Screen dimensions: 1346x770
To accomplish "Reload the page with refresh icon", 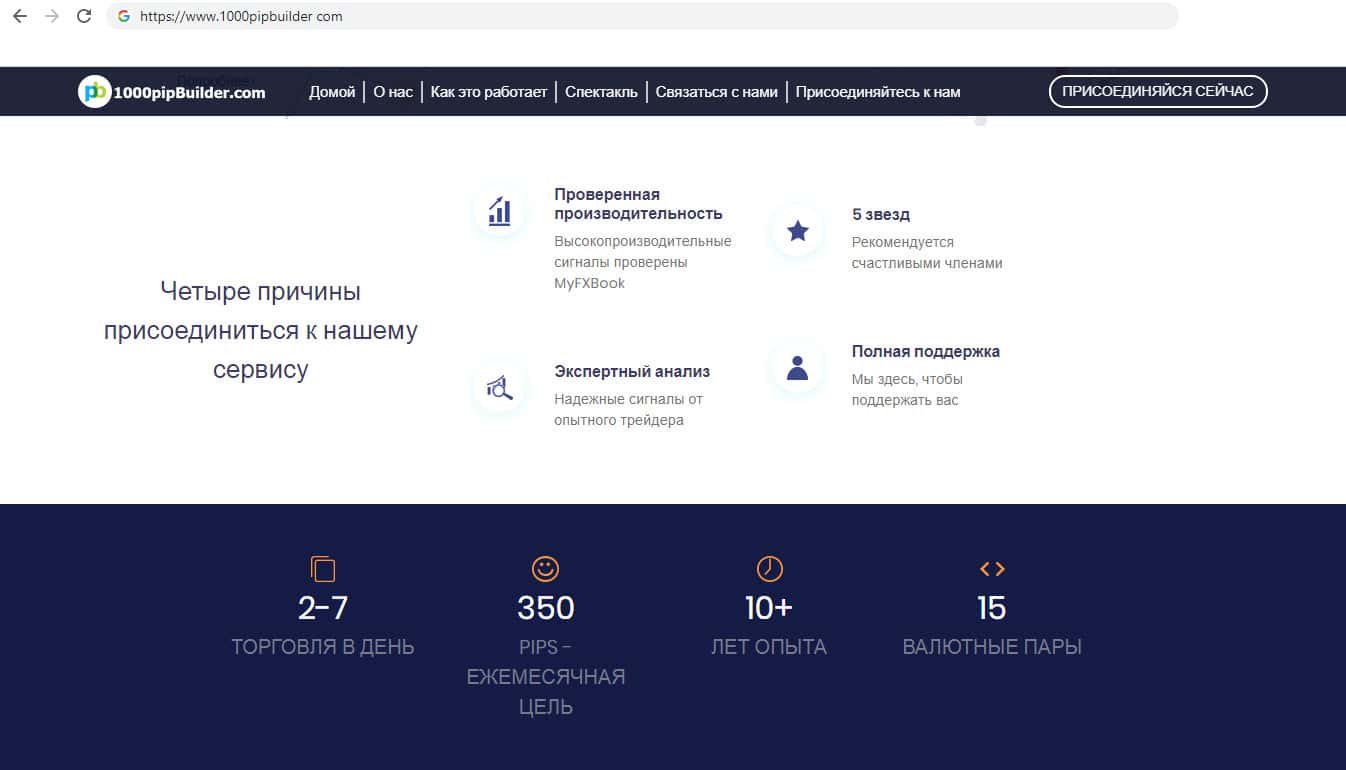I will (84, 16).
